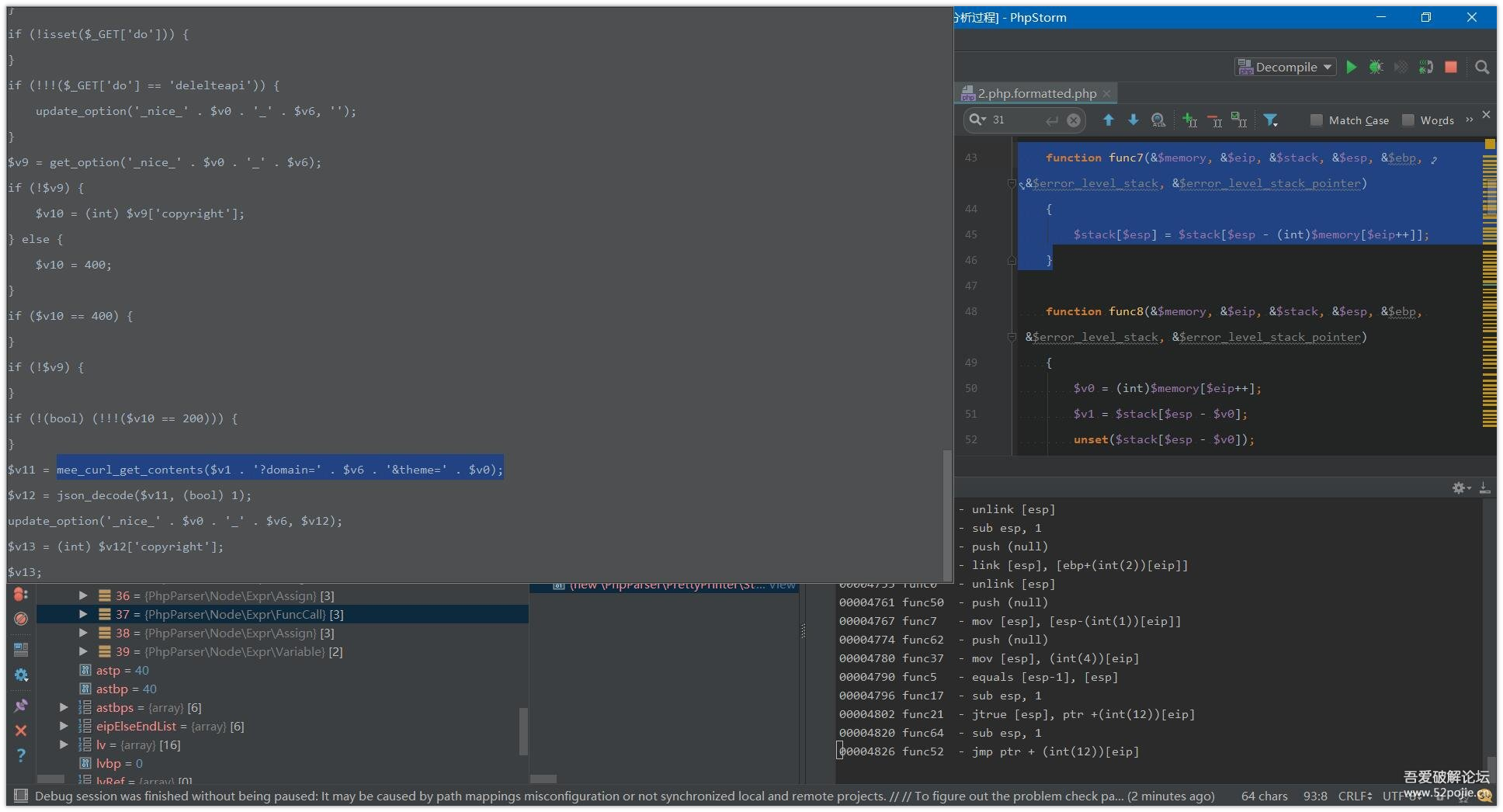Screen dimensions: 1503x812
Task: Open debugger settings gear in sidebar
Action: coord(21,675)
